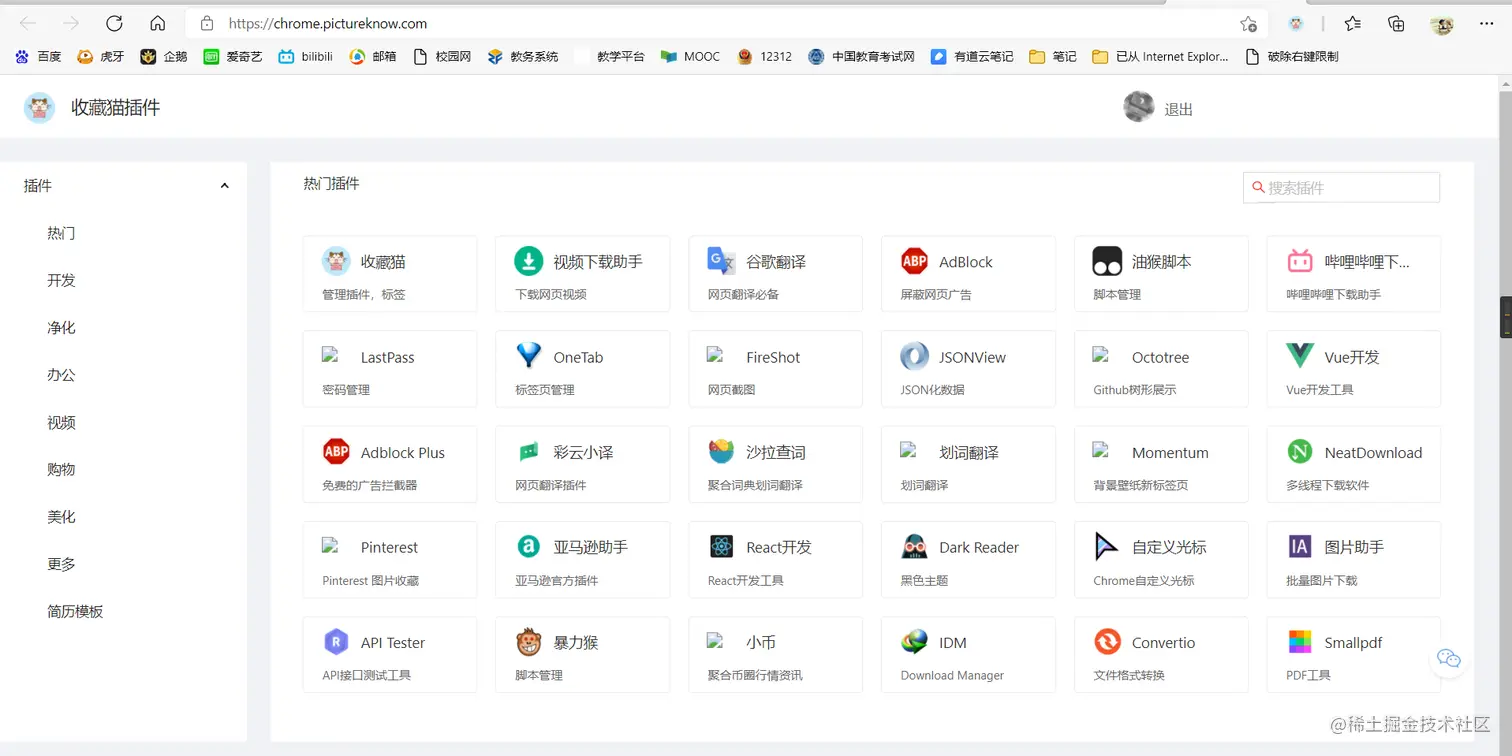Select the green 彩云小译 icon
The height and width of the screenshot is (756, 1512).
[528, 452]
